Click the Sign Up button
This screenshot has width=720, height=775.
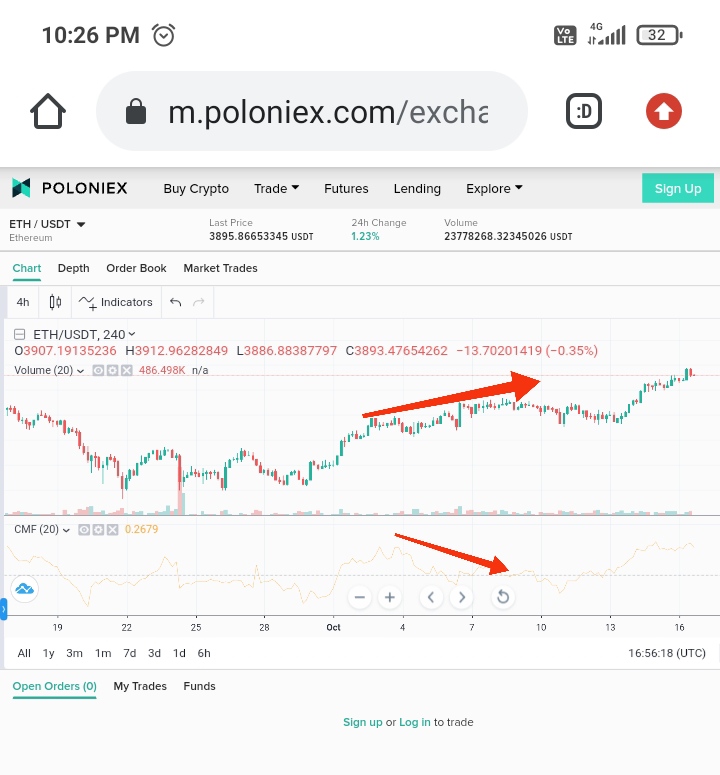coord(678,188)
